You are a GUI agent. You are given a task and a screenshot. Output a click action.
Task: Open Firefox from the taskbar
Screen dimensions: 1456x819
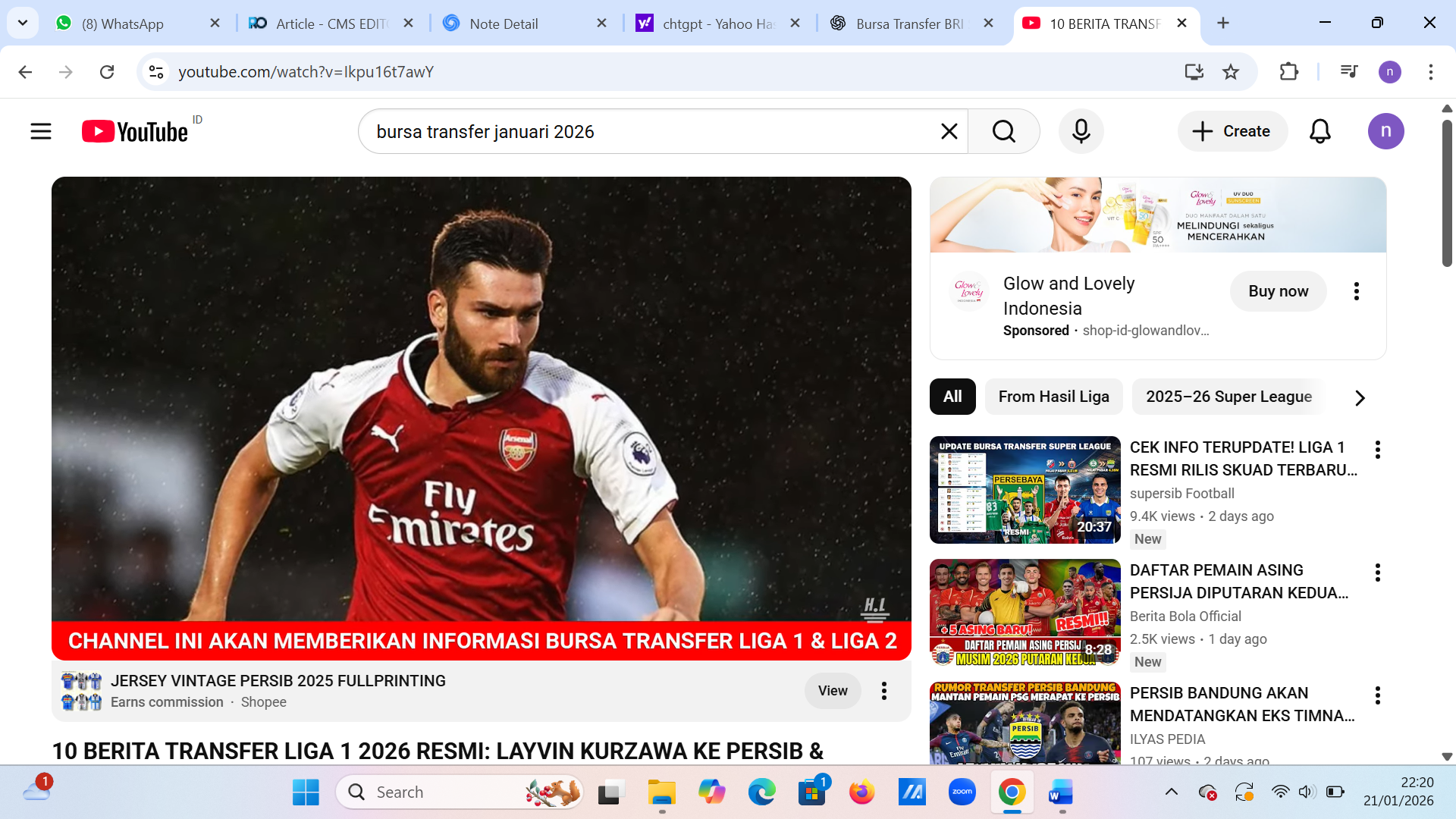pos(861,792)
